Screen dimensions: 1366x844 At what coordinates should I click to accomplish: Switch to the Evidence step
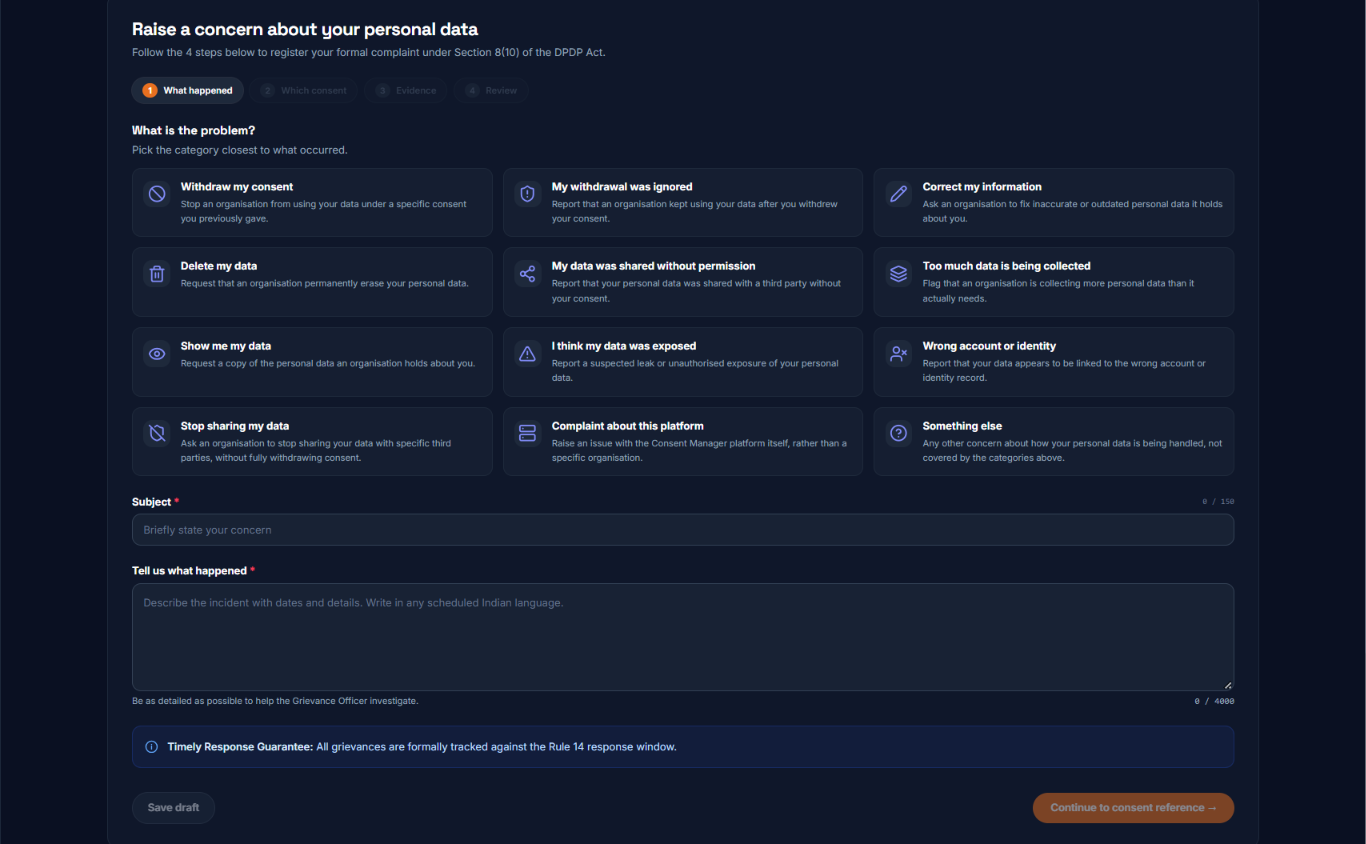(x=406, y=90)
